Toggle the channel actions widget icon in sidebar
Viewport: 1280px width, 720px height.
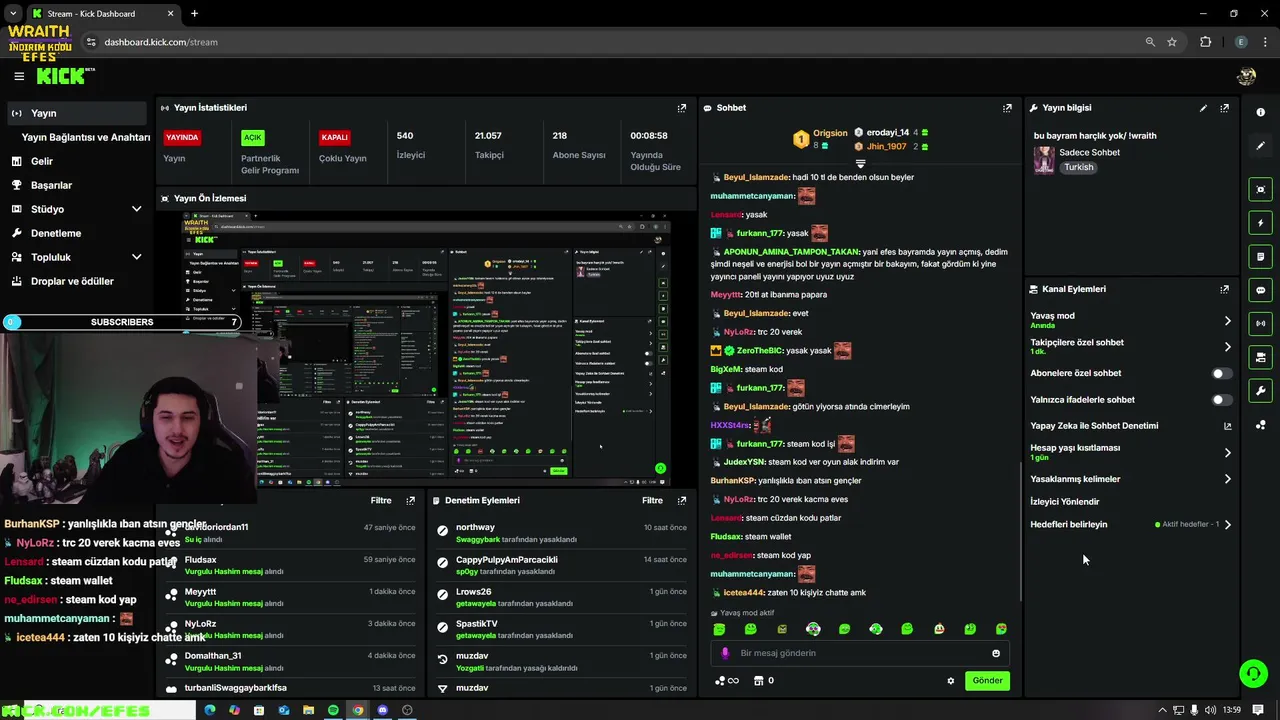[x=1260, y=357]
